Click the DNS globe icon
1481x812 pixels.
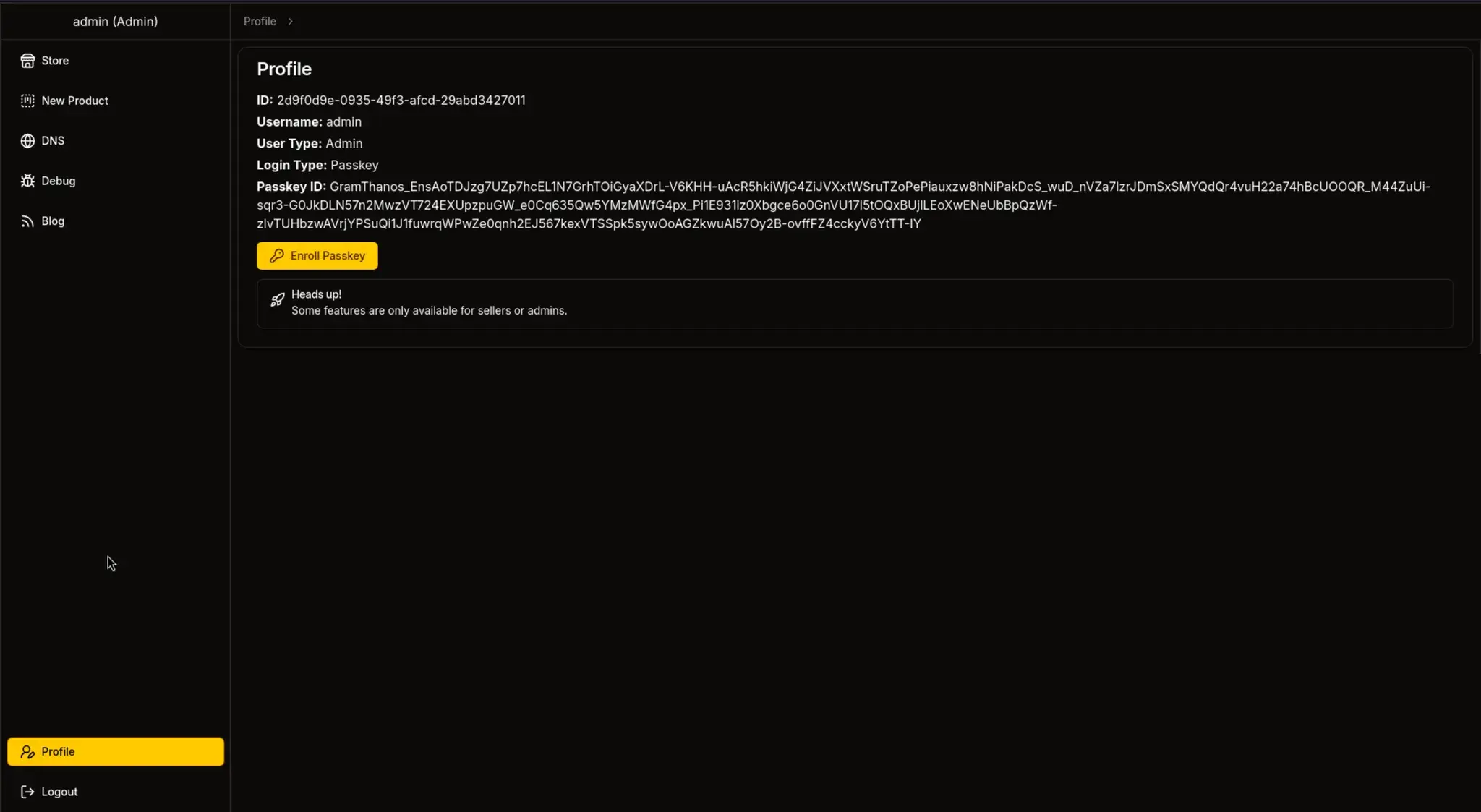27,141
